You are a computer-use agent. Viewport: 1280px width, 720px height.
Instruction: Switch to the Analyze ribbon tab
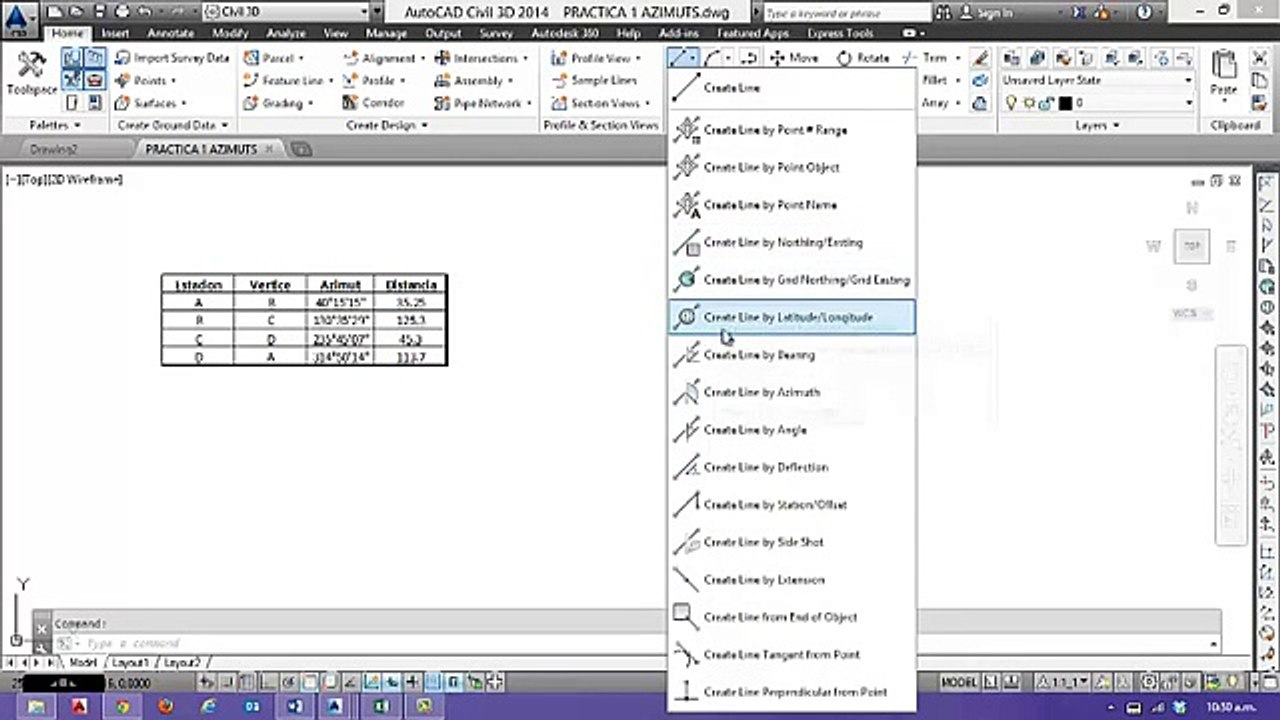pyautogui.click(x=285, y=33)
